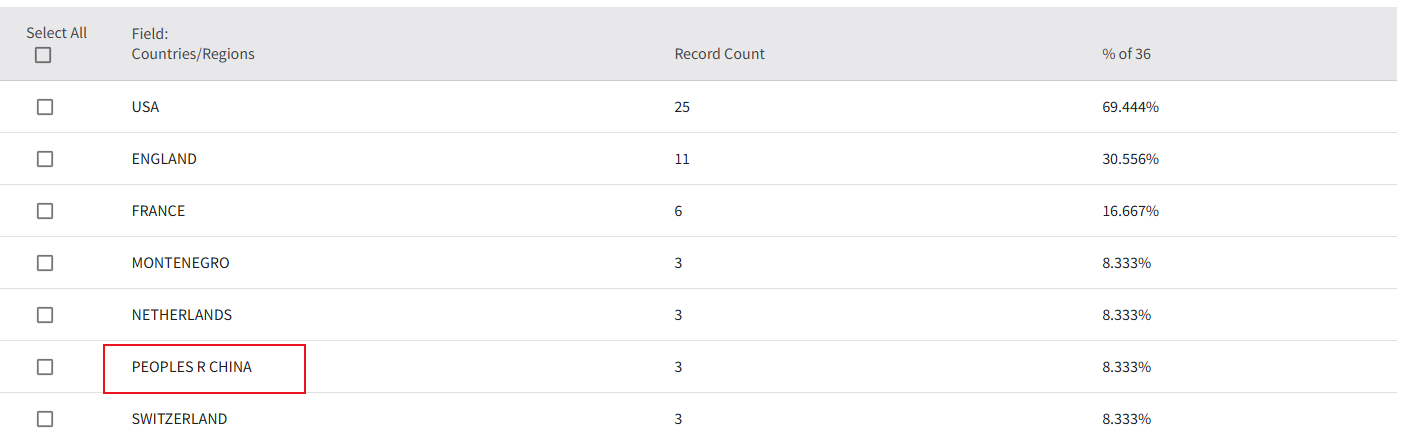Click the highlighted PEOPLES R CHINA text
This screenshot has width=1410, height=441.
[192, 367]
